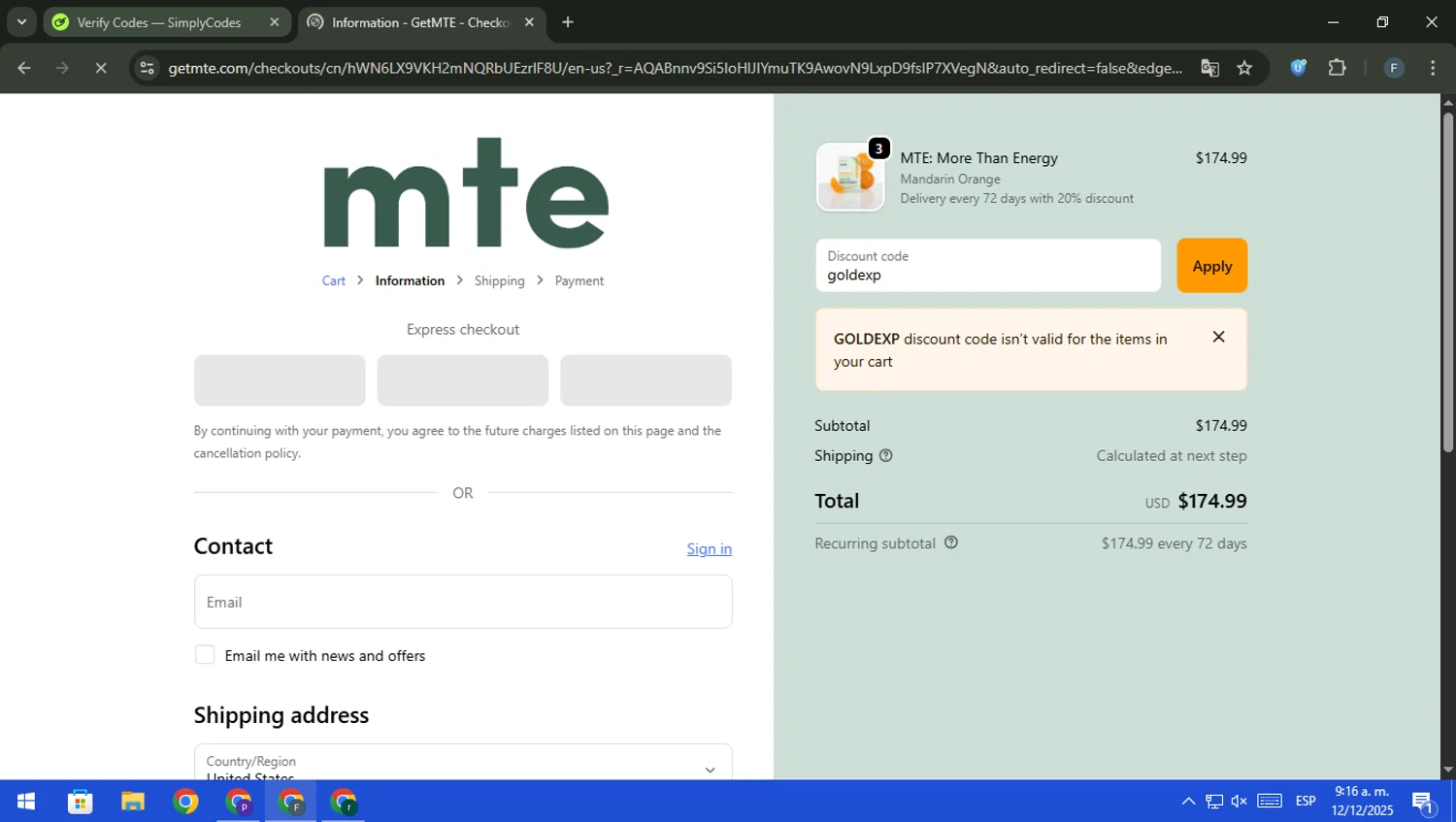Click the Sign in link
This screenshot has height=822, width=1456.
709,548
